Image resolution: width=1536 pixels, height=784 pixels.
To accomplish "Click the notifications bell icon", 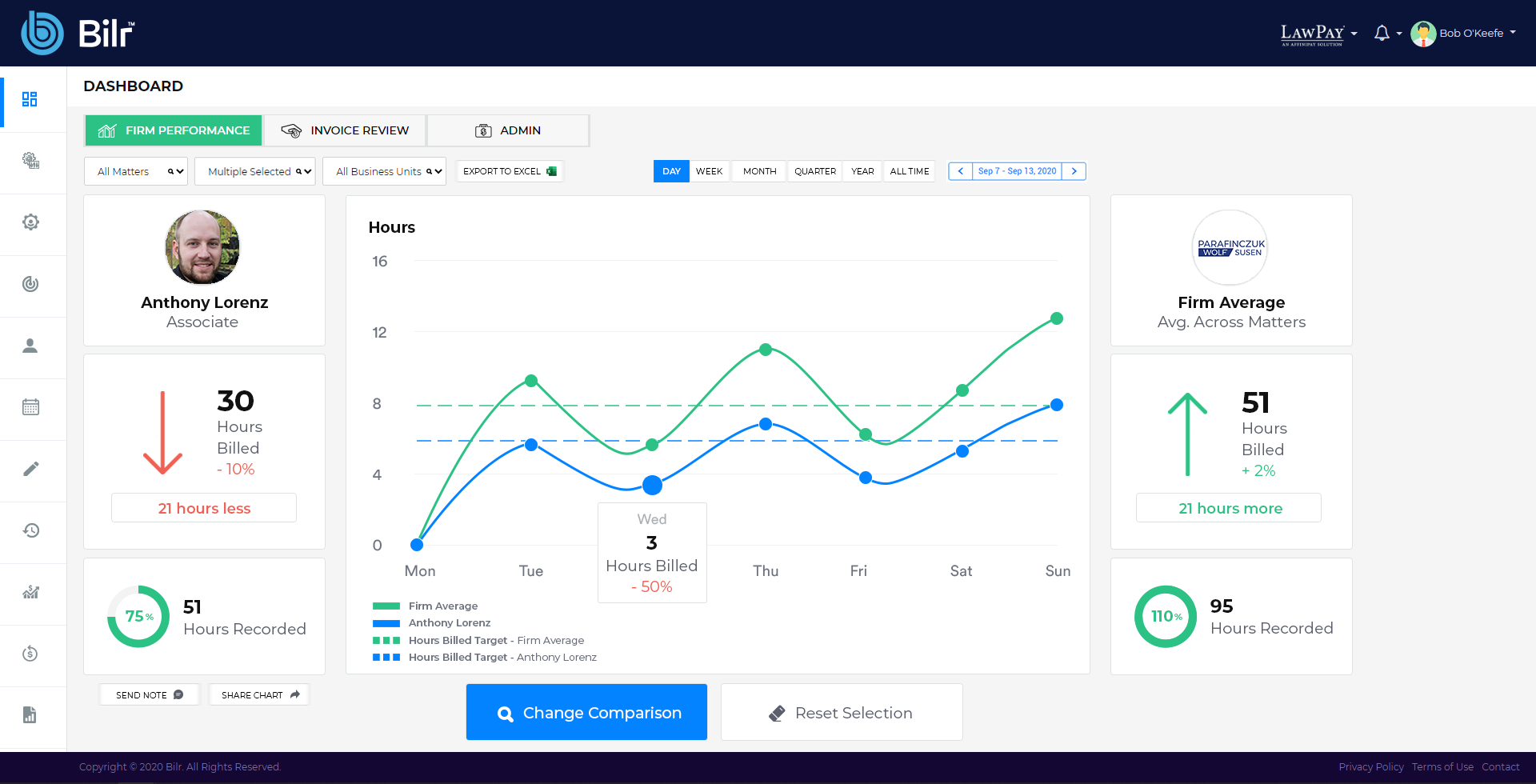I will coord(1382,33).
